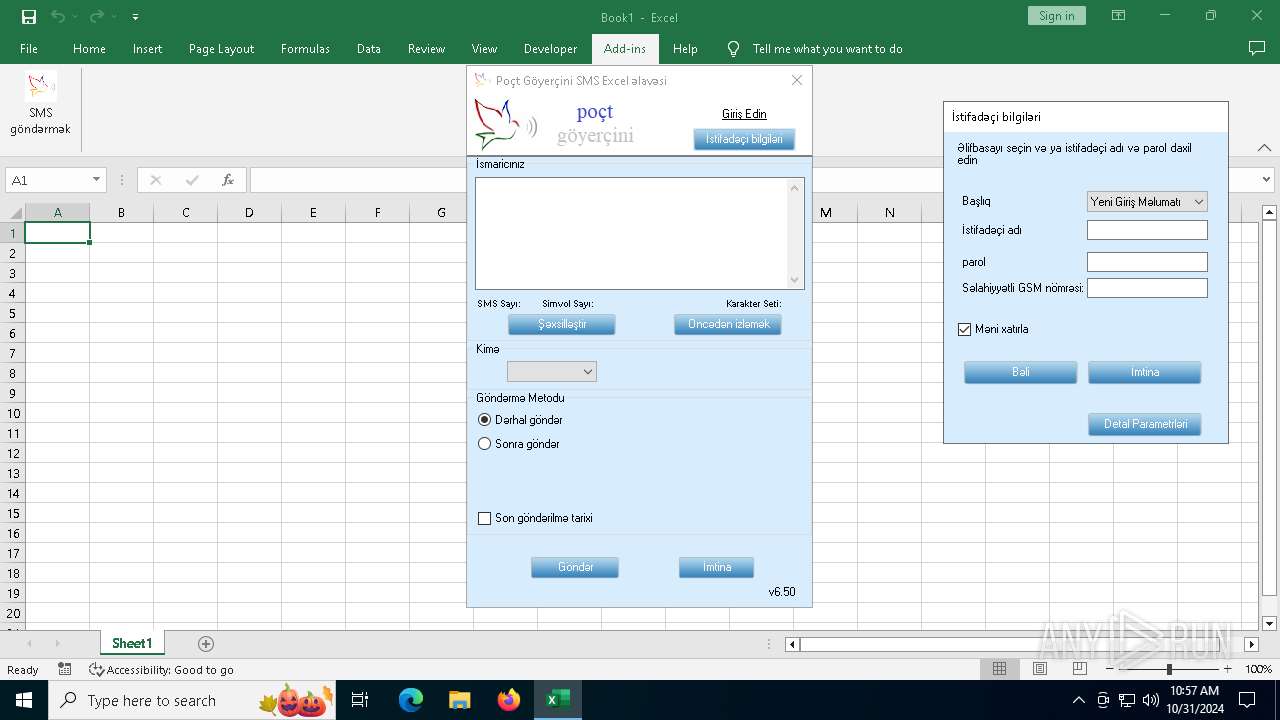Click the zoom slider handle
Viewport: 1280px width, 720px height.
[1169, 669]
